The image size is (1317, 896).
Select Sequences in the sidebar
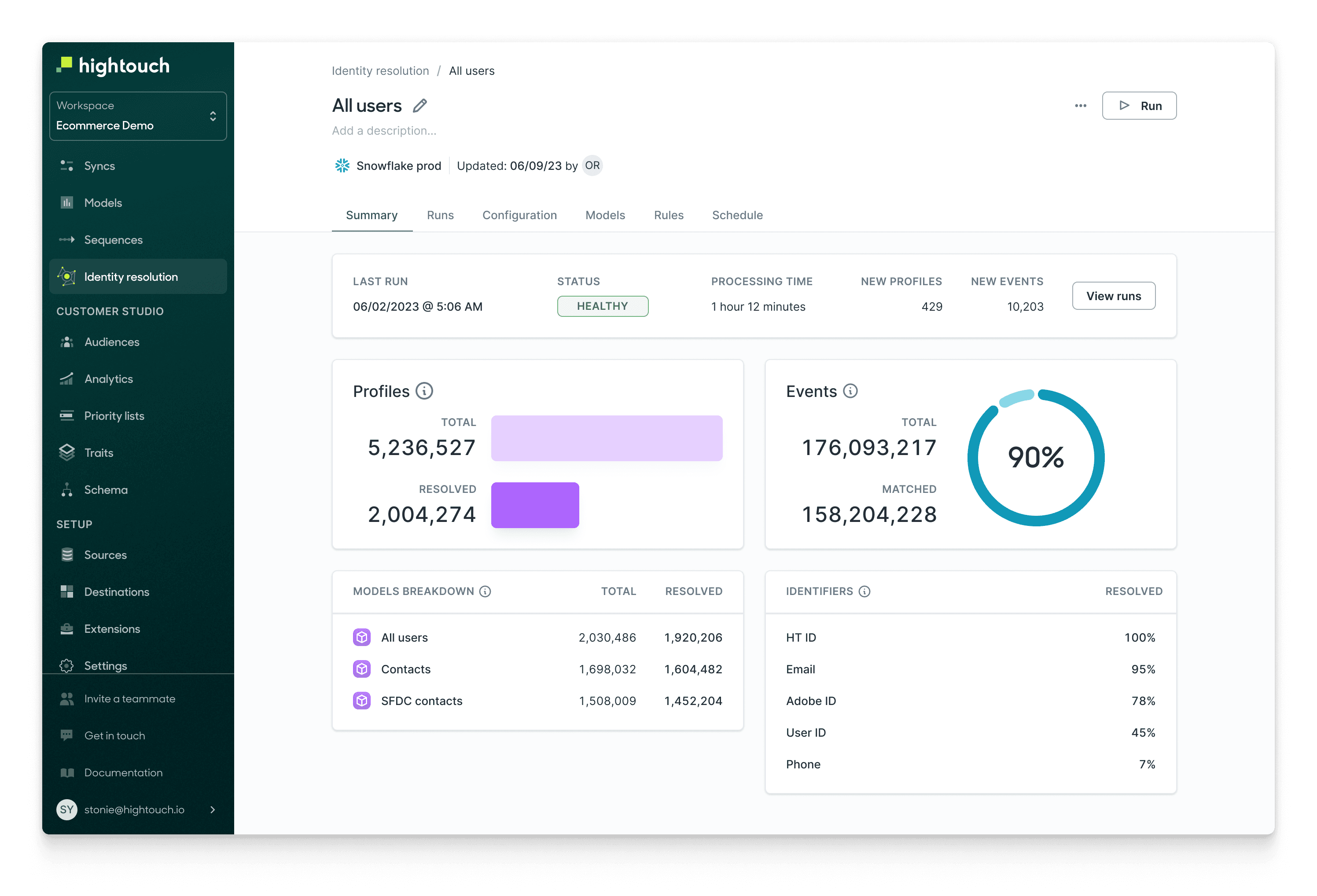(113, 239)
